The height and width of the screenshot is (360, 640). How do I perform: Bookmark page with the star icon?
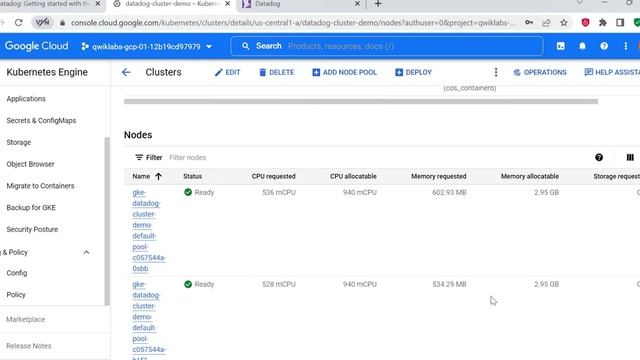[564, 22]
